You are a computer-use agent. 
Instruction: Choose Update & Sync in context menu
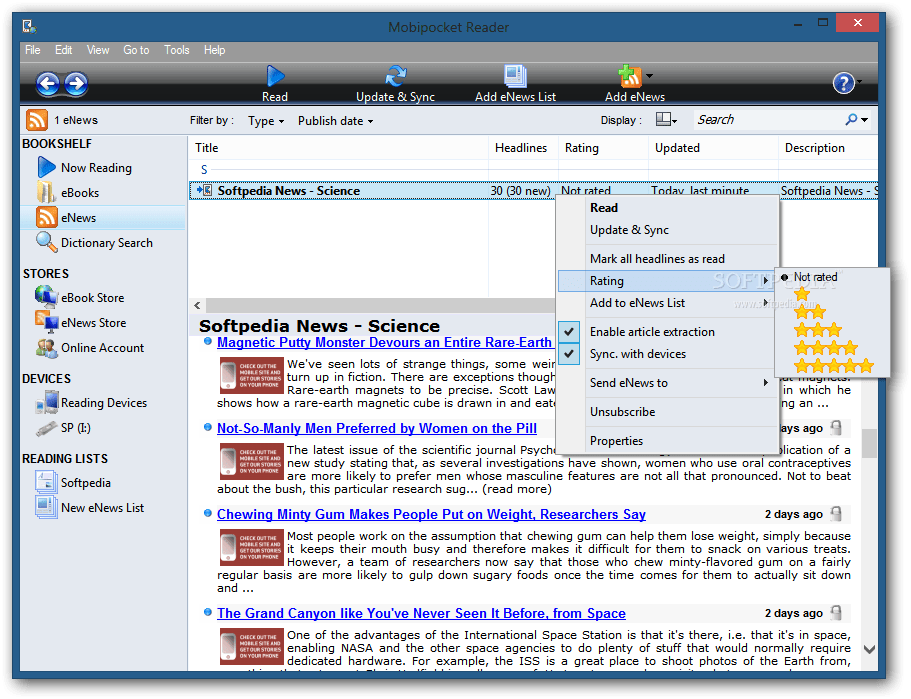pyautogui.click(x=668, y=230)
